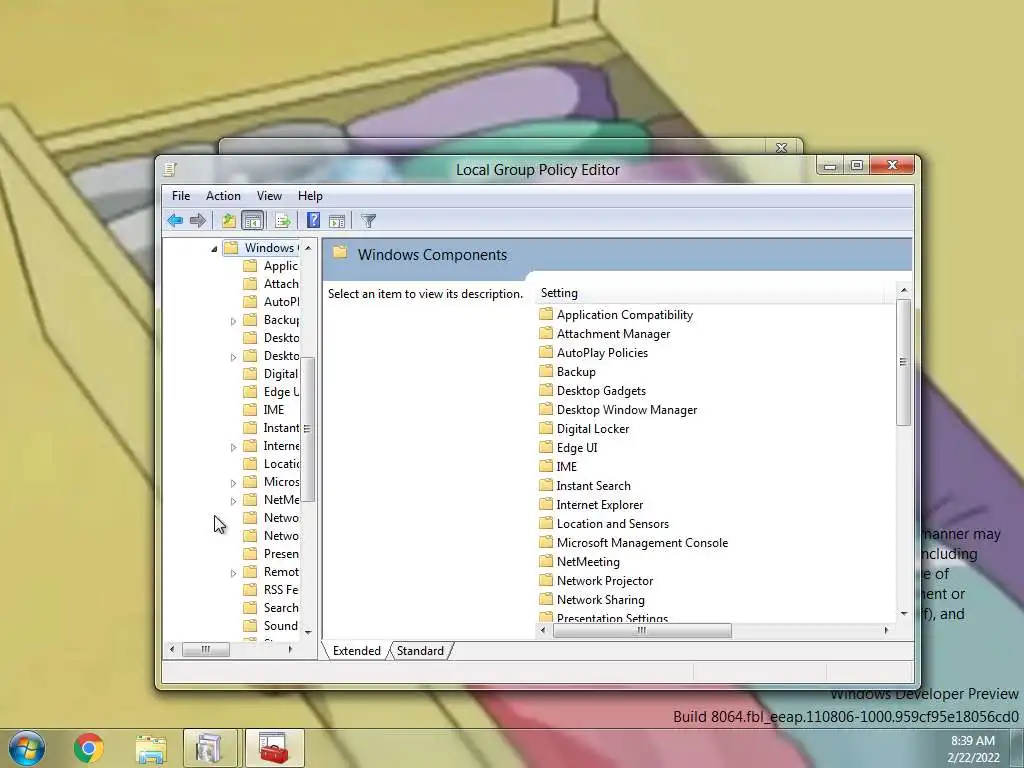This screenshot has width=1024, height=768.
Task: Click the Filter funnel toolbar icon
Action: coord(368,221)
